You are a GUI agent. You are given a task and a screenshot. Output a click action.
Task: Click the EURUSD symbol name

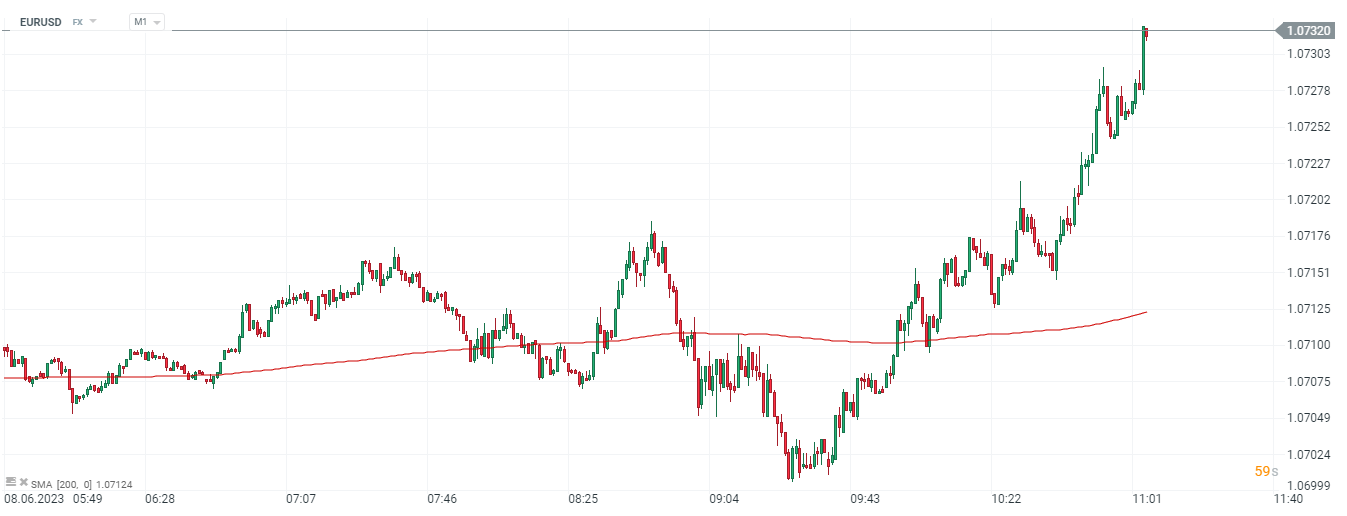(x=41, y=21)
